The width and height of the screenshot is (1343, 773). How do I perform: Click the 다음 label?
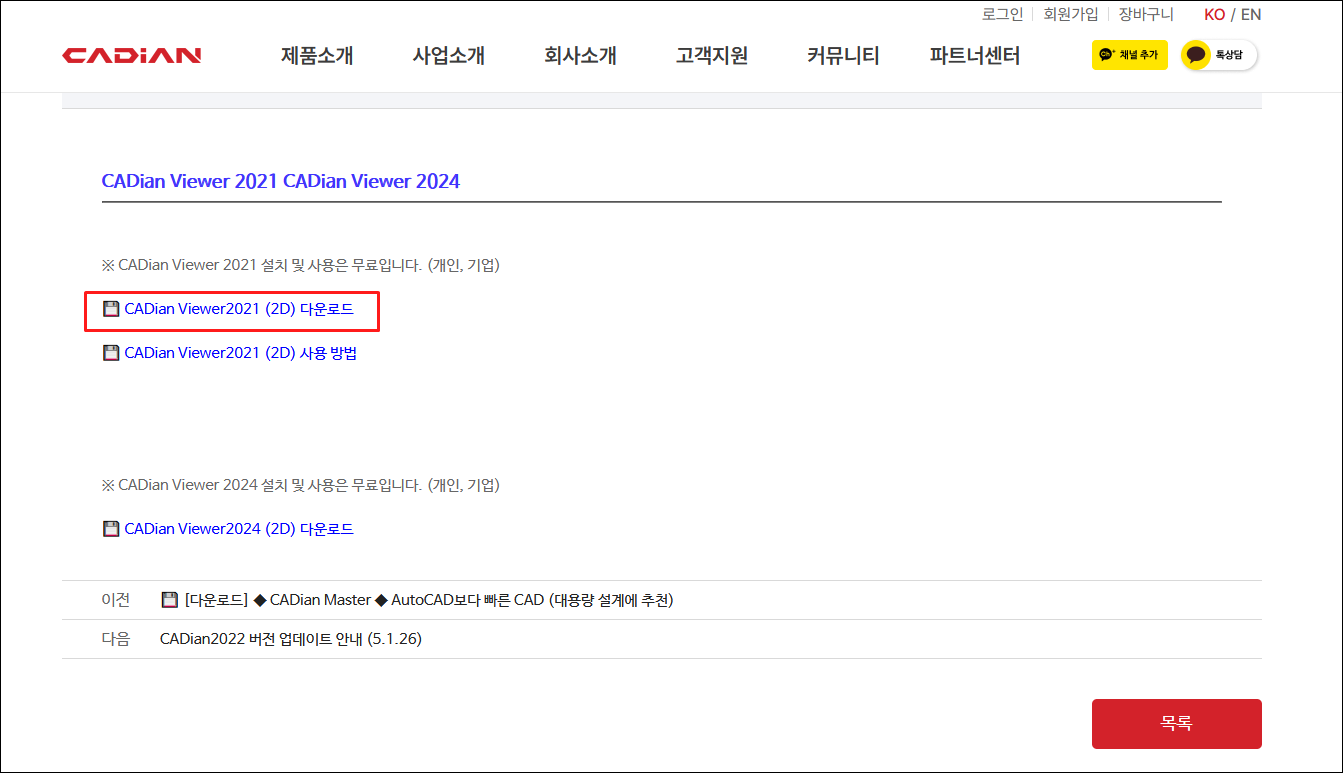click(x=116, y=639)
